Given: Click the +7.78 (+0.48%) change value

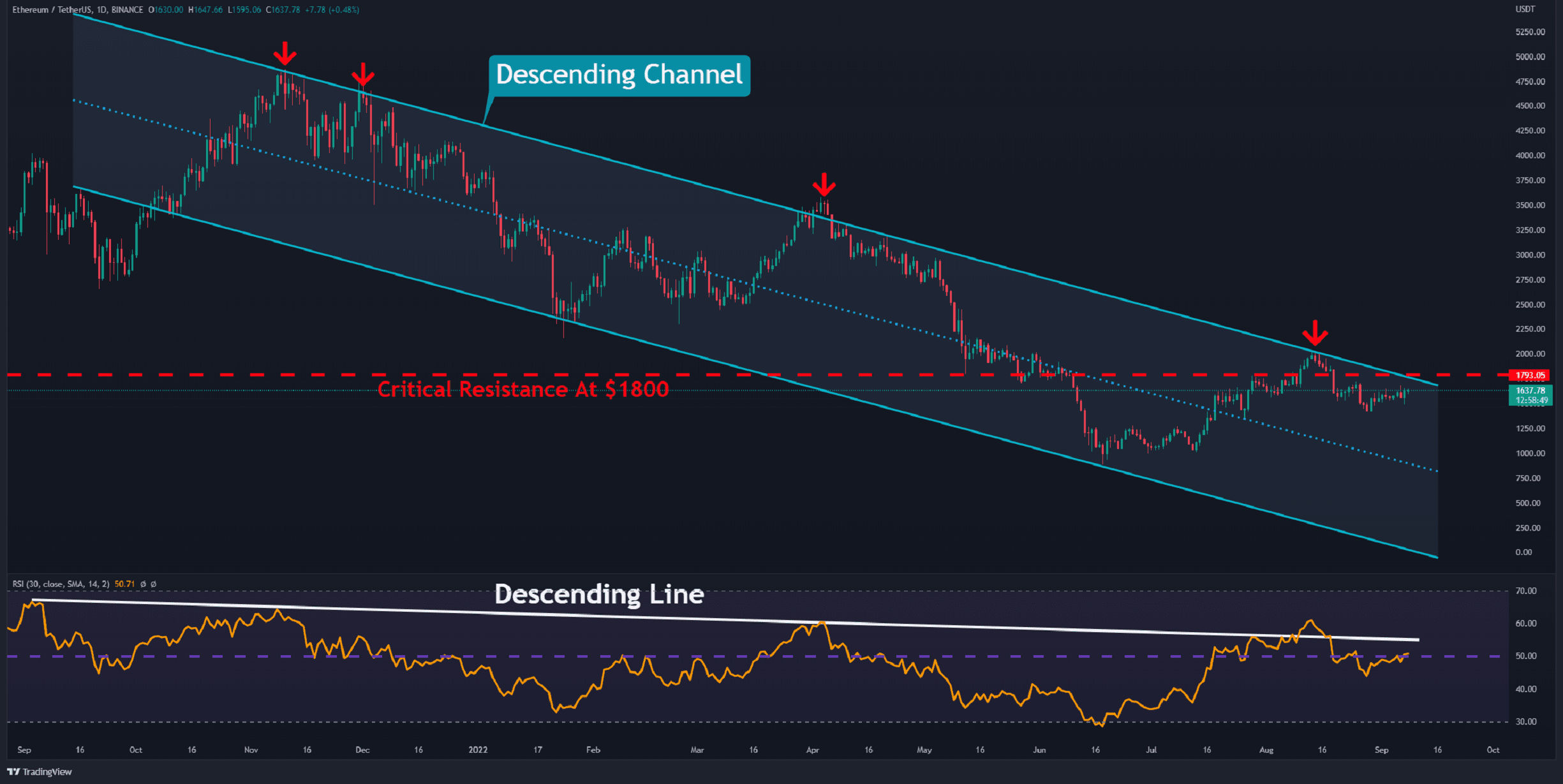Looking at the screenshot, I should 332,10.
